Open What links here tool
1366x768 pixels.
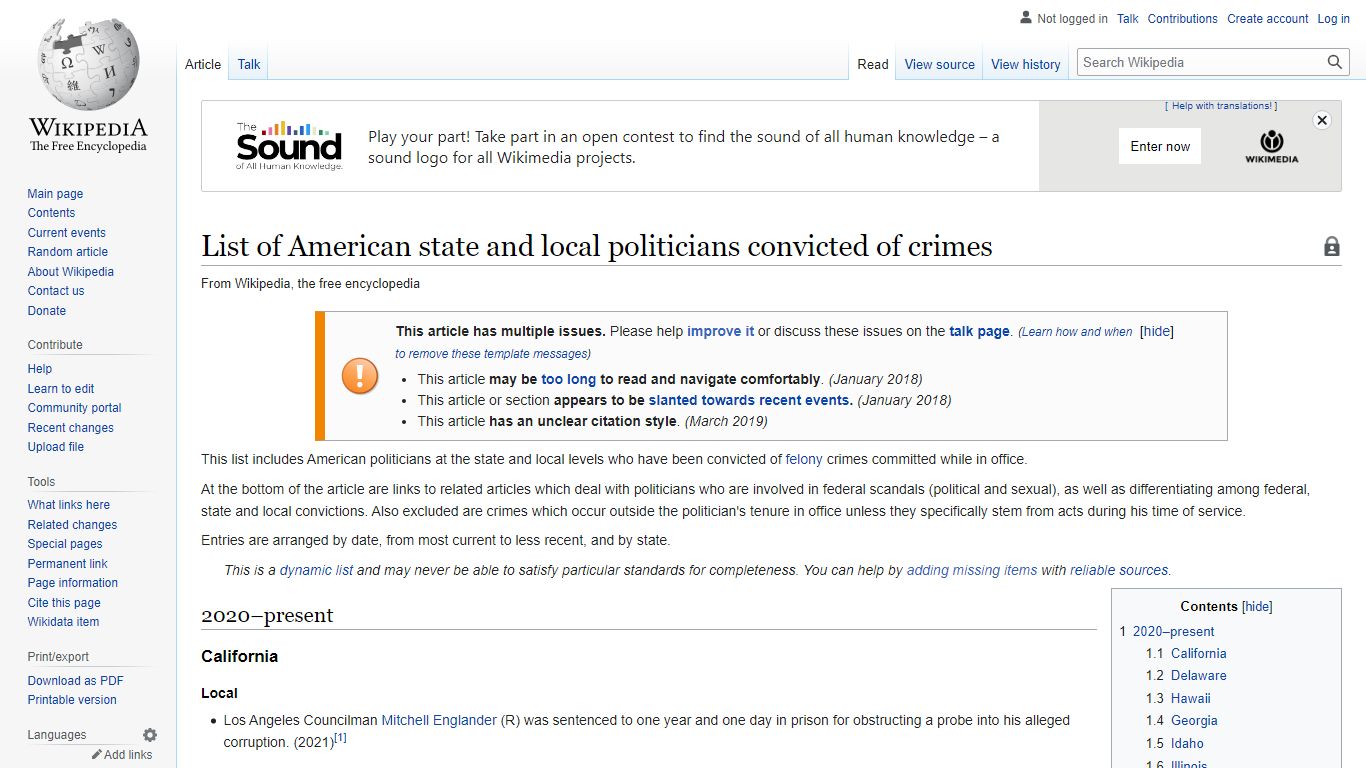point(68,505)
